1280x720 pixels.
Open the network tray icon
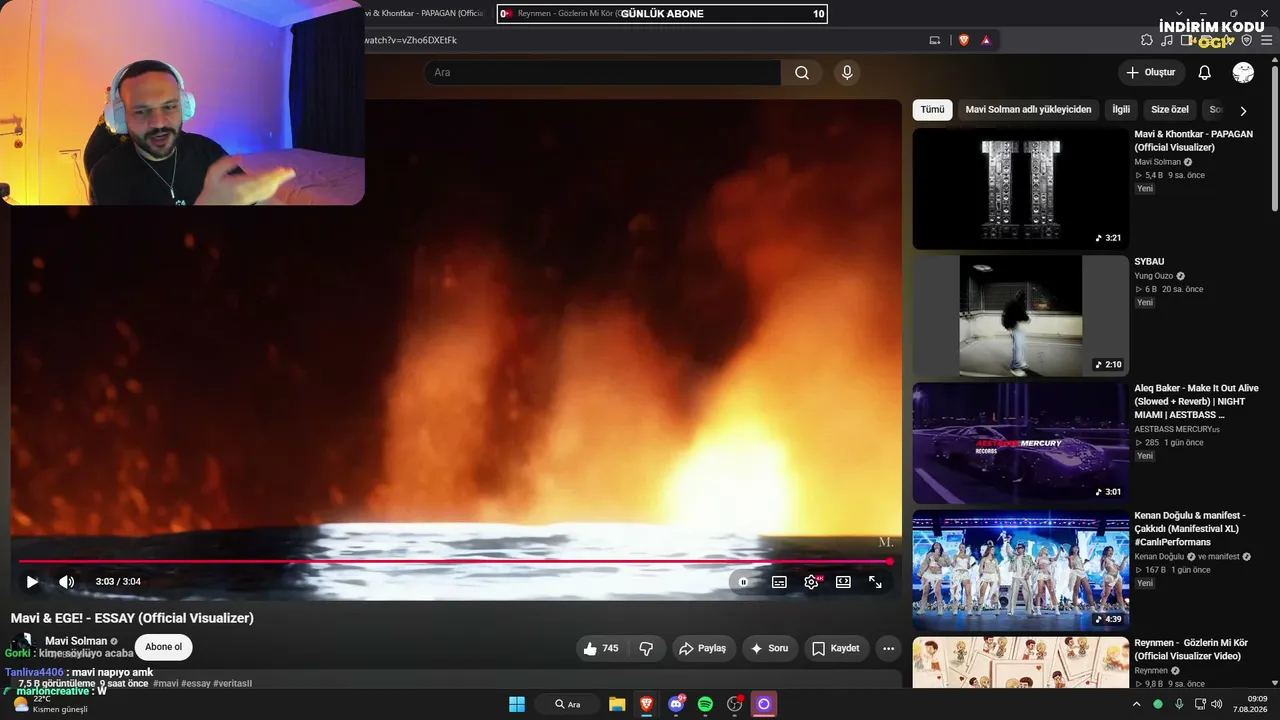[x=1200, y=704]
